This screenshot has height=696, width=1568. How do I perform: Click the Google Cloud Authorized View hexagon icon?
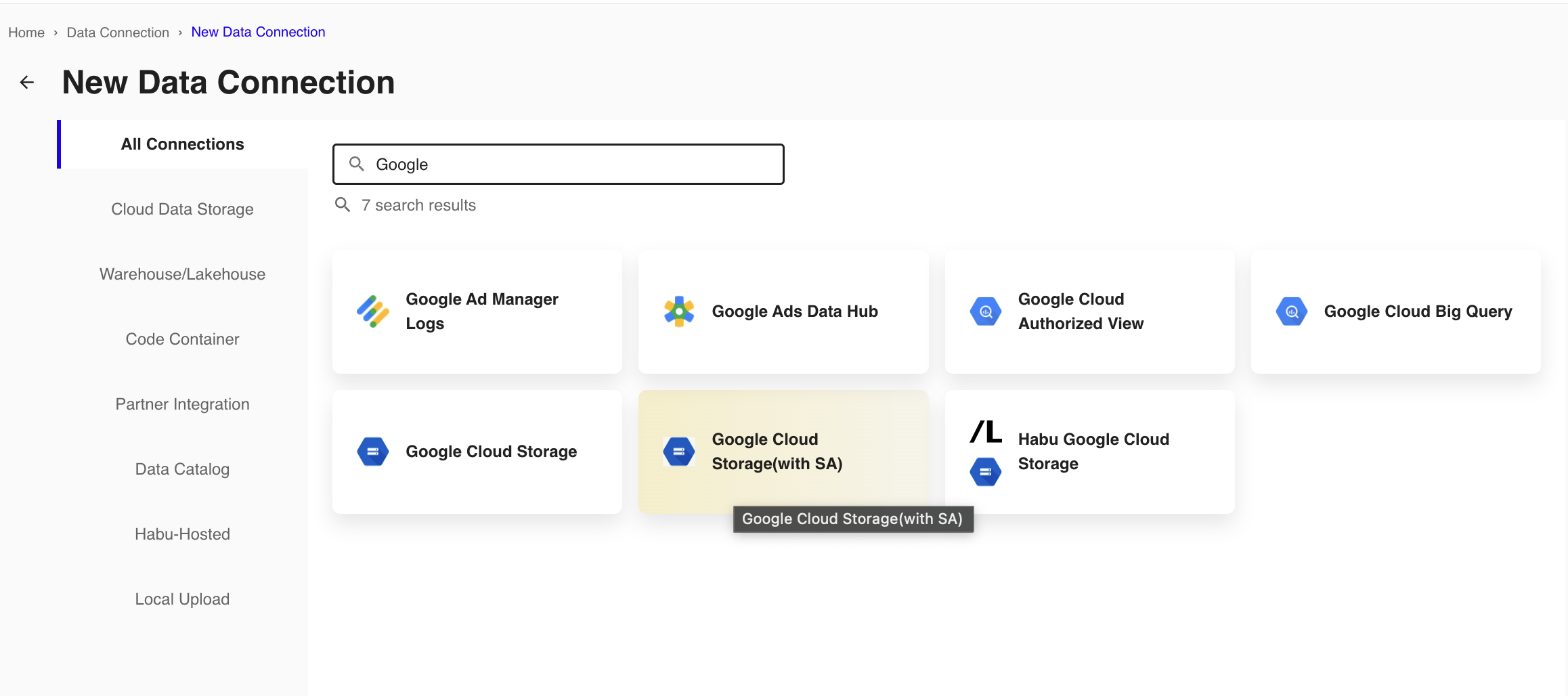(x=986, y=311)
